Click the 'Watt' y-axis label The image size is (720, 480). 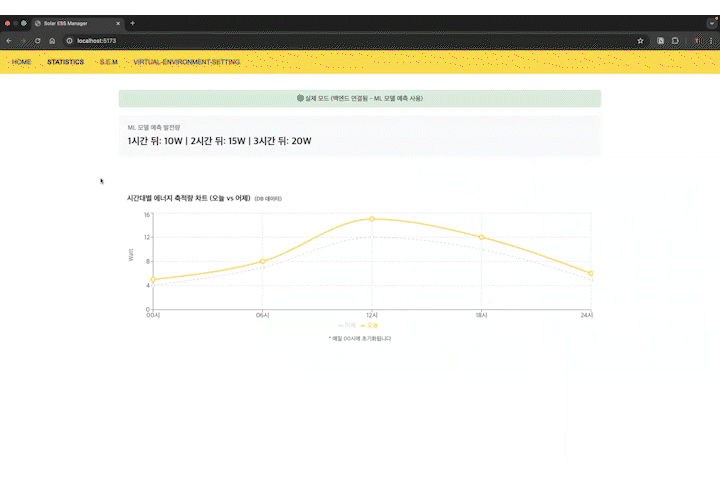tap(131, 255)
